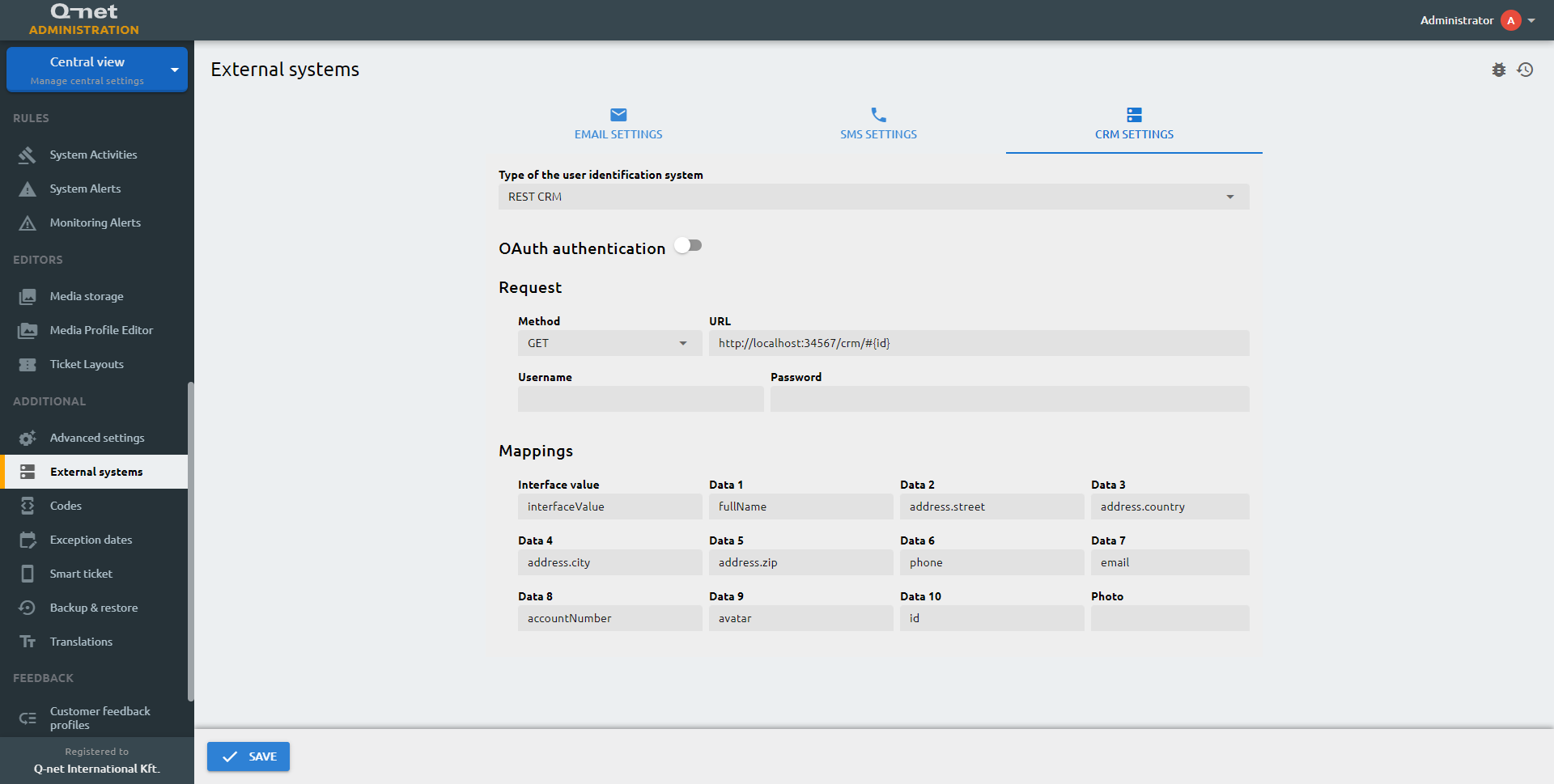Click the Data 4 address.city field
Viewport: 1554px width, 784px height.
coord(610,562)
